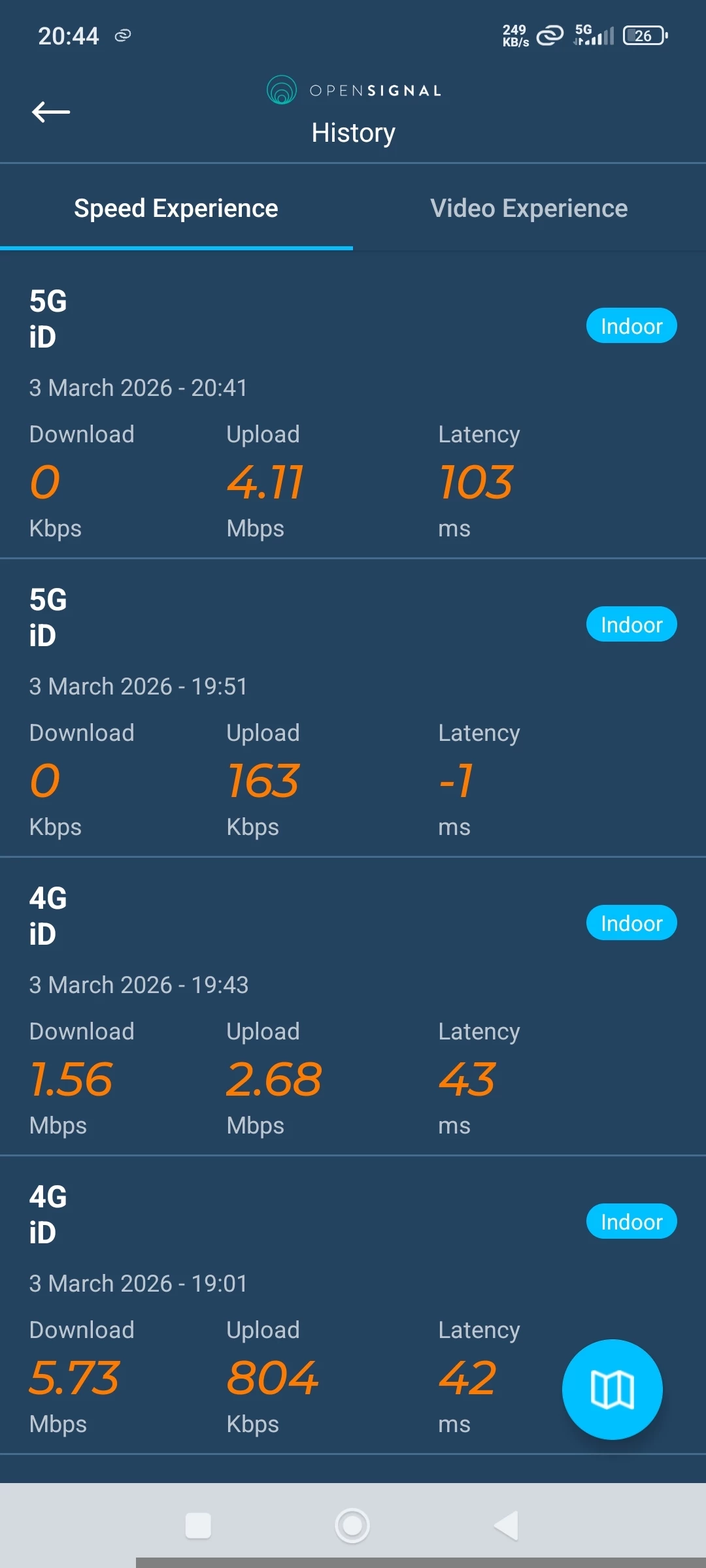
Task: Open the map view floating button
Action: point(612,1390)
